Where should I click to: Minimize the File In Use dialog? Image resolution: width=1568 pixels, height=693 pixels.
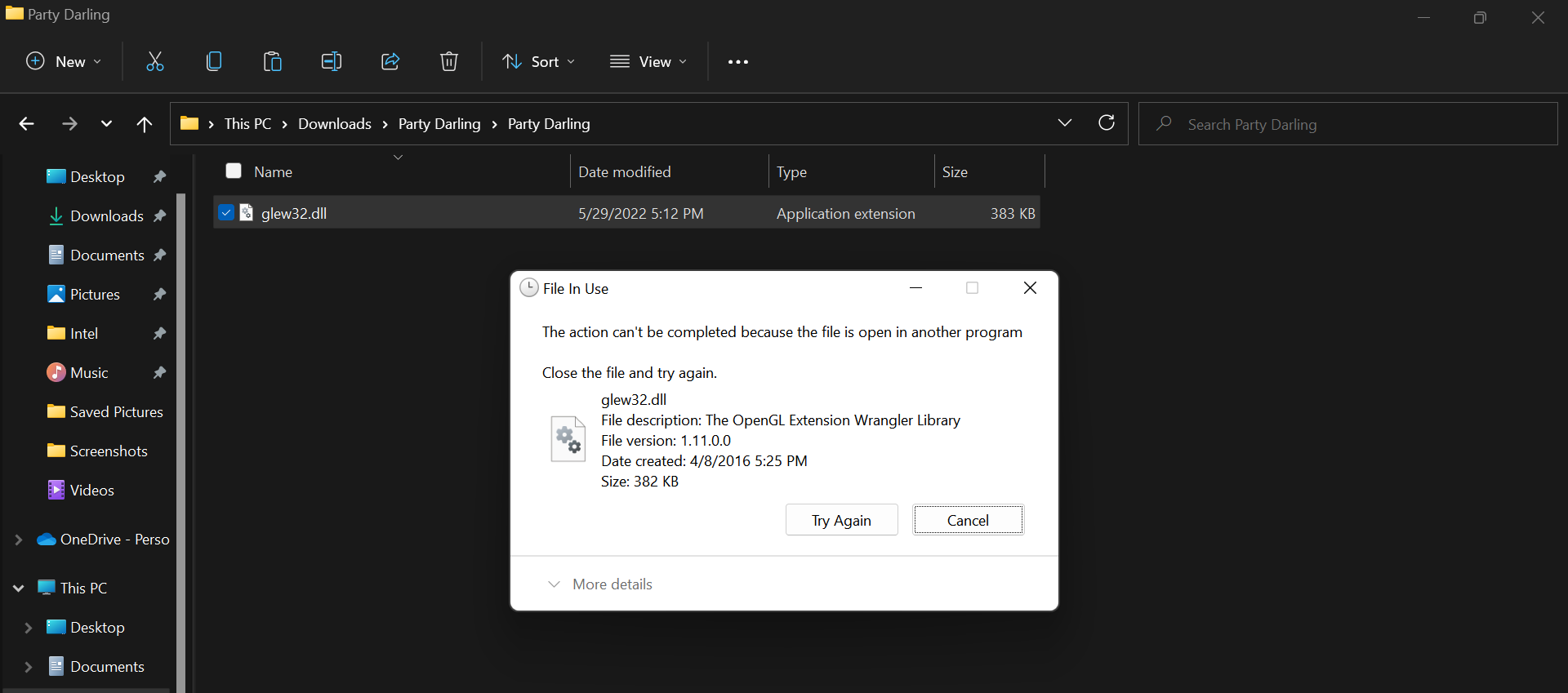(x=915, y=288)
